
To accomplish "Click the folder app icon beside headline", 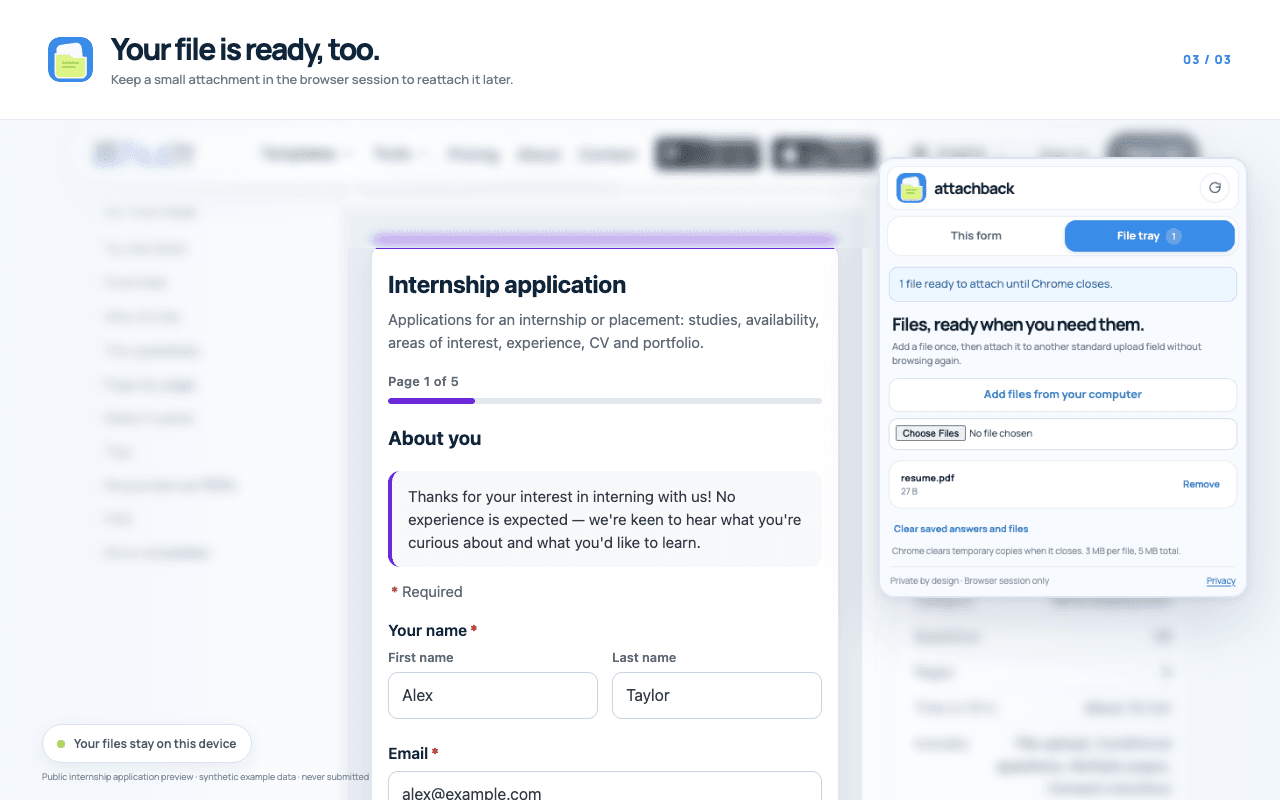I will 70,59.
